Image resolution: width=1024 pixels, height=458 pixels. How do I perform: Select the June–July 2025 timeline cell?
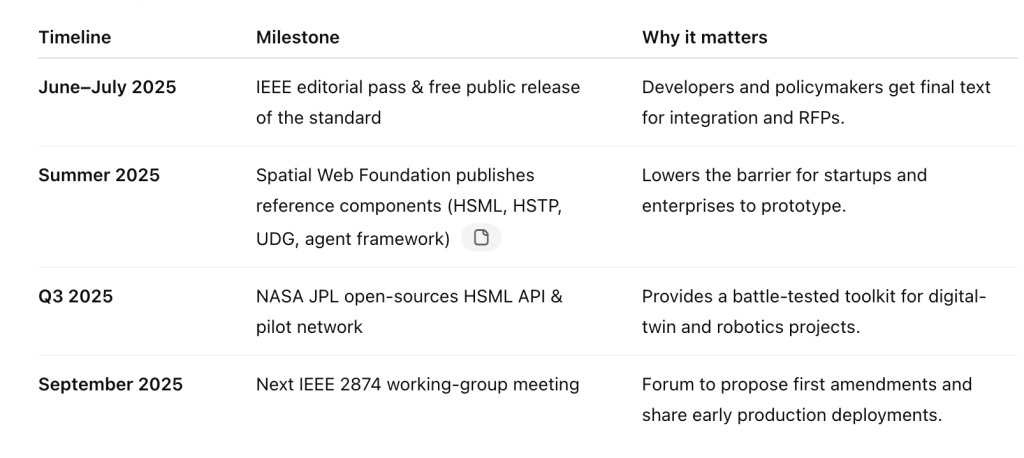coord(107,87)
